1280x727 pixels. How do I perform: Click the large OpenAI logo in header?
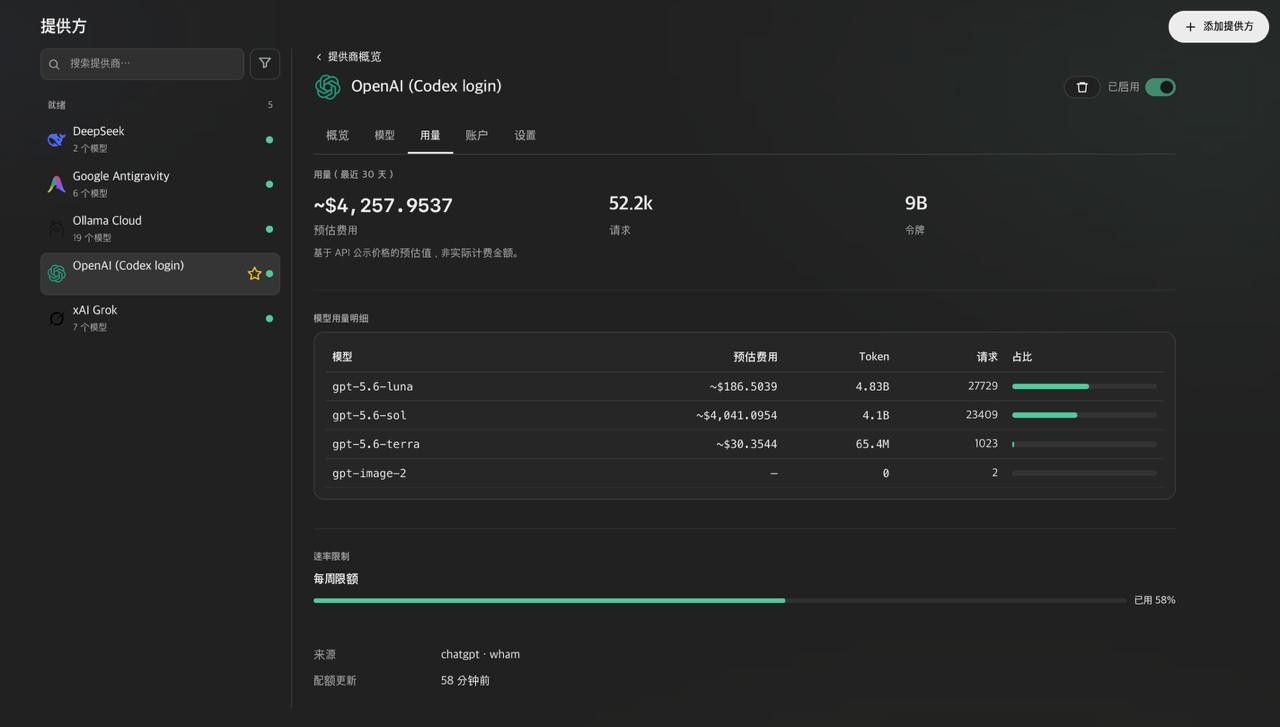click(x=328, y=87)
